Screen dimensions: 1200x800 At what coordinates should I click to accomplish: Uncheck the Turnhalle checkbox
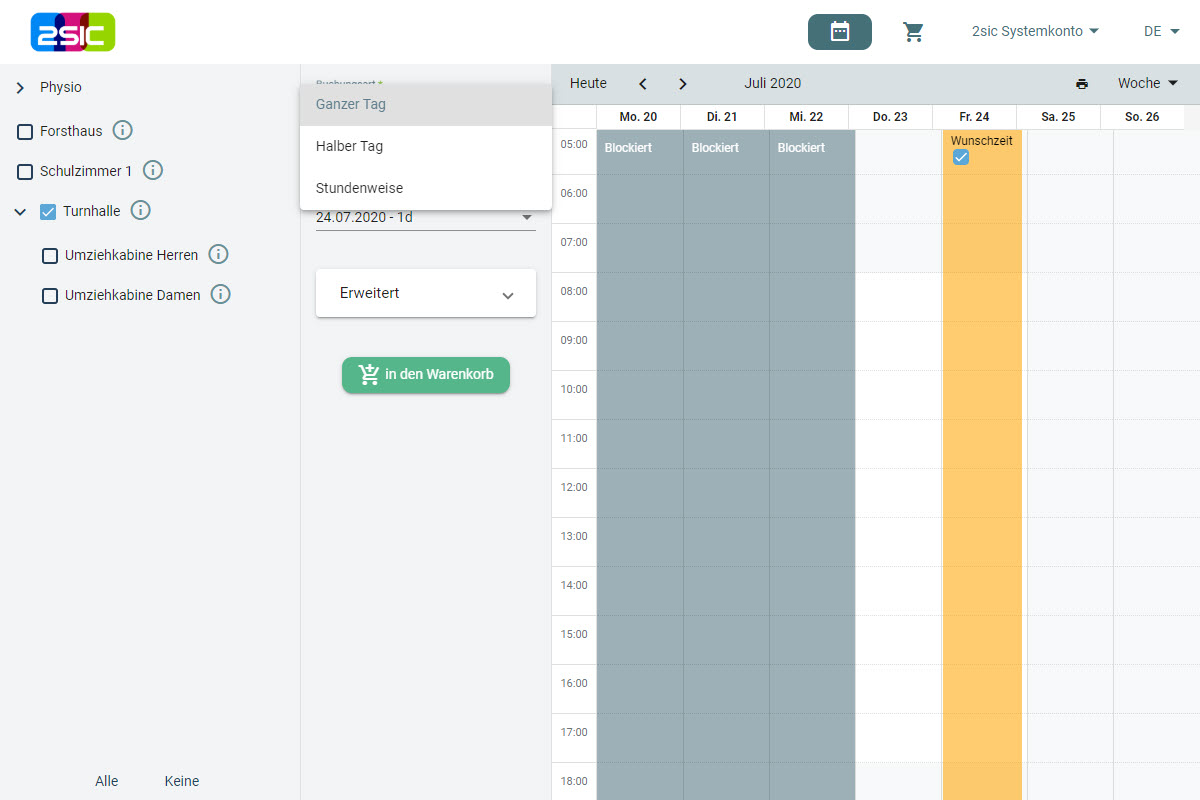pyautogui.click(x=48, y=211)
